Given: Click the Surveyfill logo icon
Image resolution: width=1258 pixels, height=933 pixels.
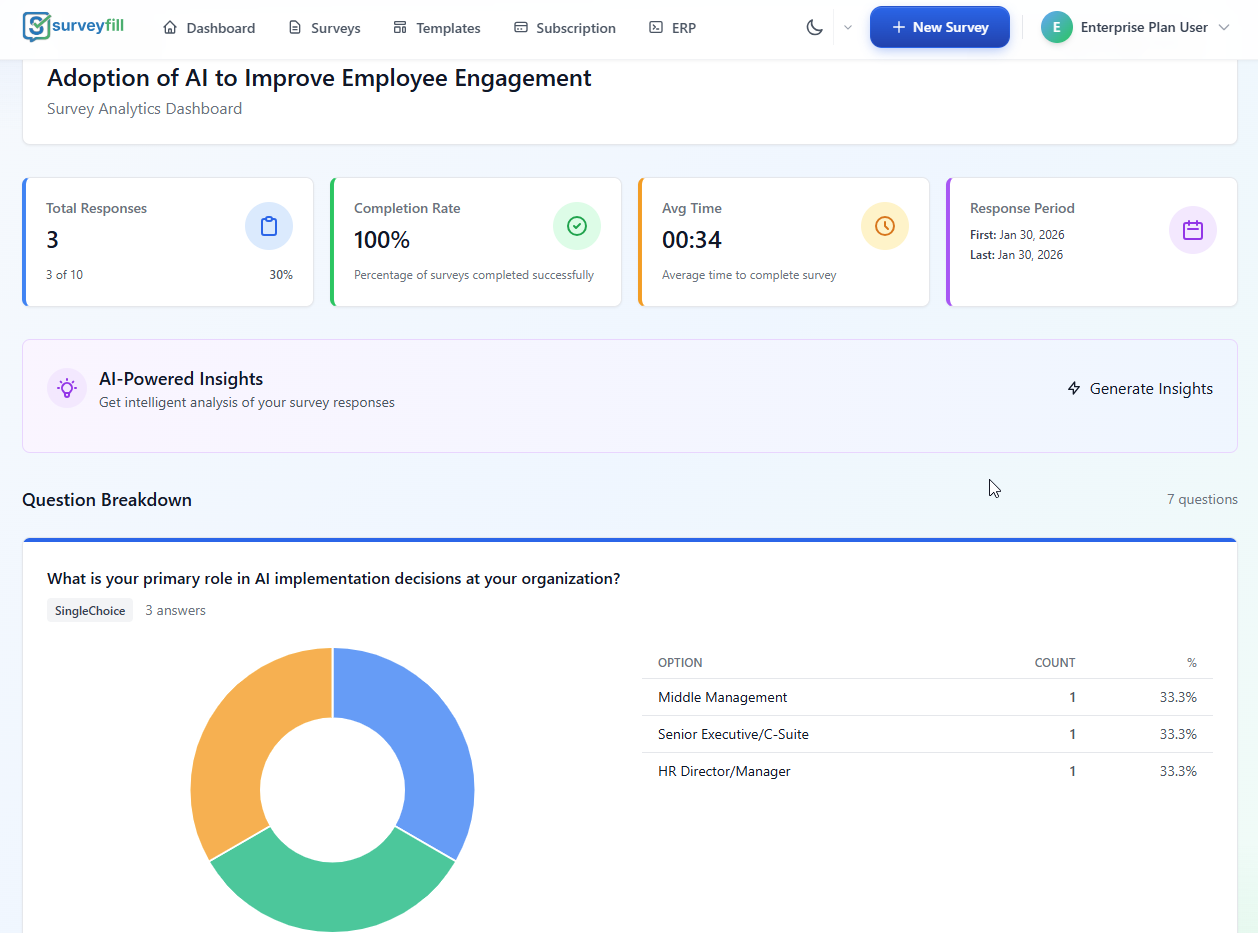Looking at the screenshot, I should tap(36, 27).
